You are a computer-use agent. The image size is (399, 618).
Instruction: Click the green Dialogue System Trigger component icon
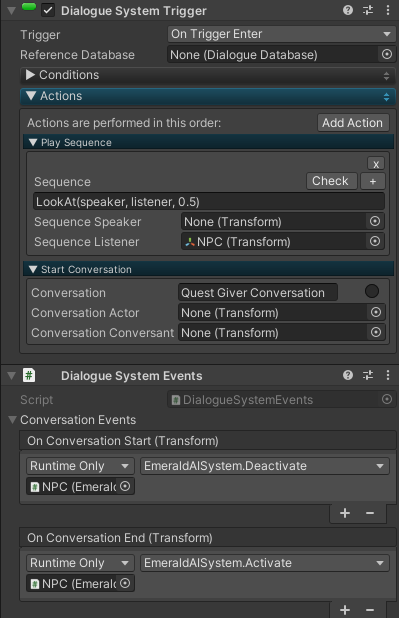pyautogui.click(x=29, y=7)
